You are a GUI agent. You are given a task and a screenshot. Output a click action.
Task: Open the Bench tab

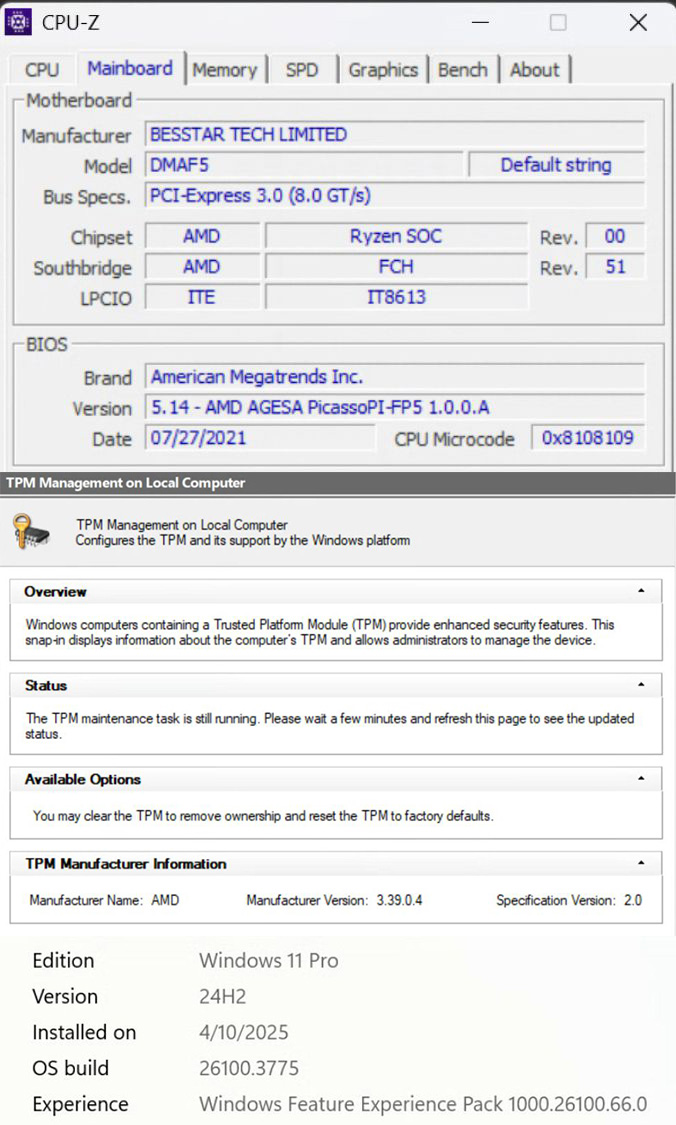(463, 70)
